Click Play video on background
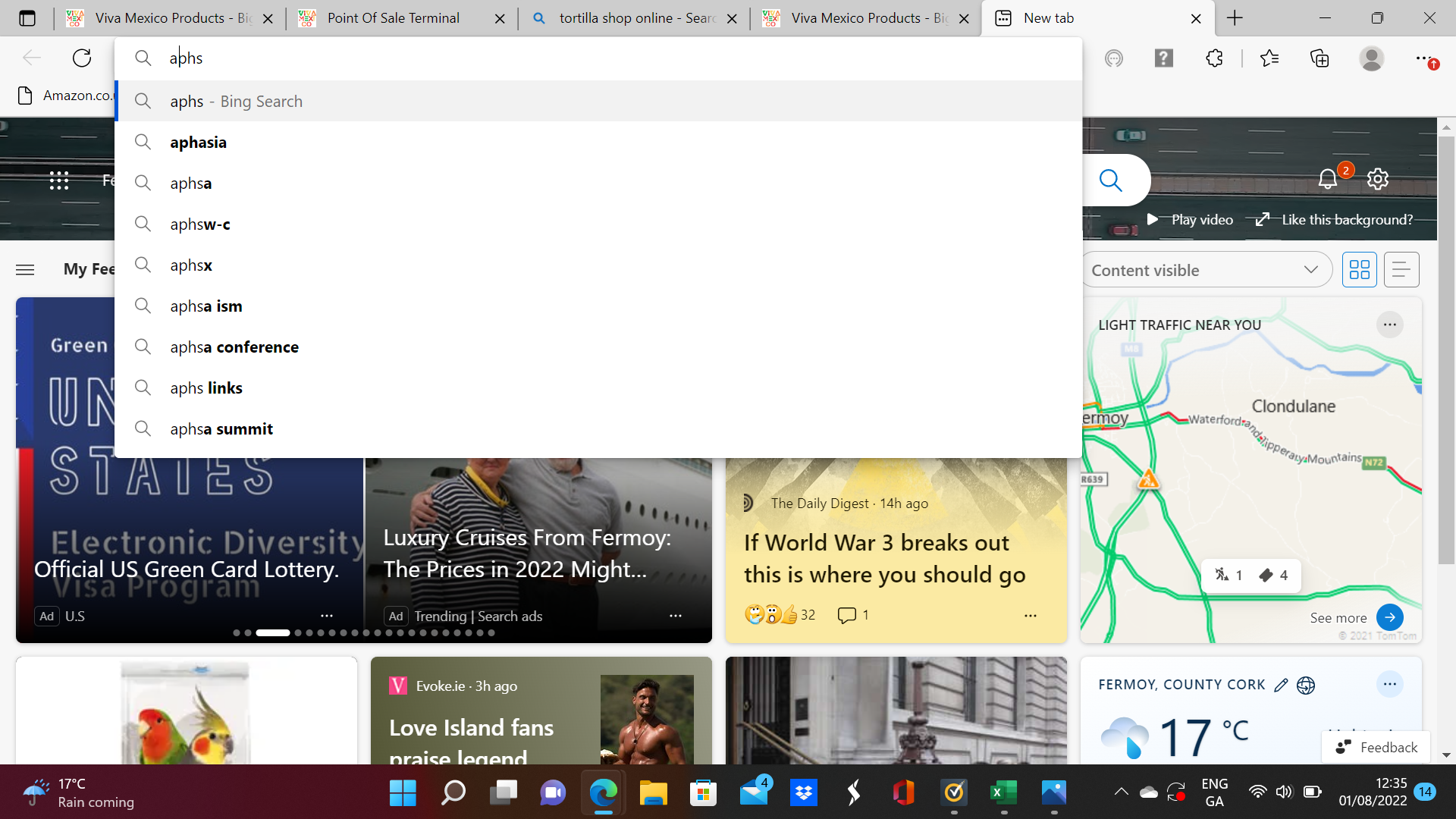Viewport: 1456px width, 819px height. pos(1190,219)
